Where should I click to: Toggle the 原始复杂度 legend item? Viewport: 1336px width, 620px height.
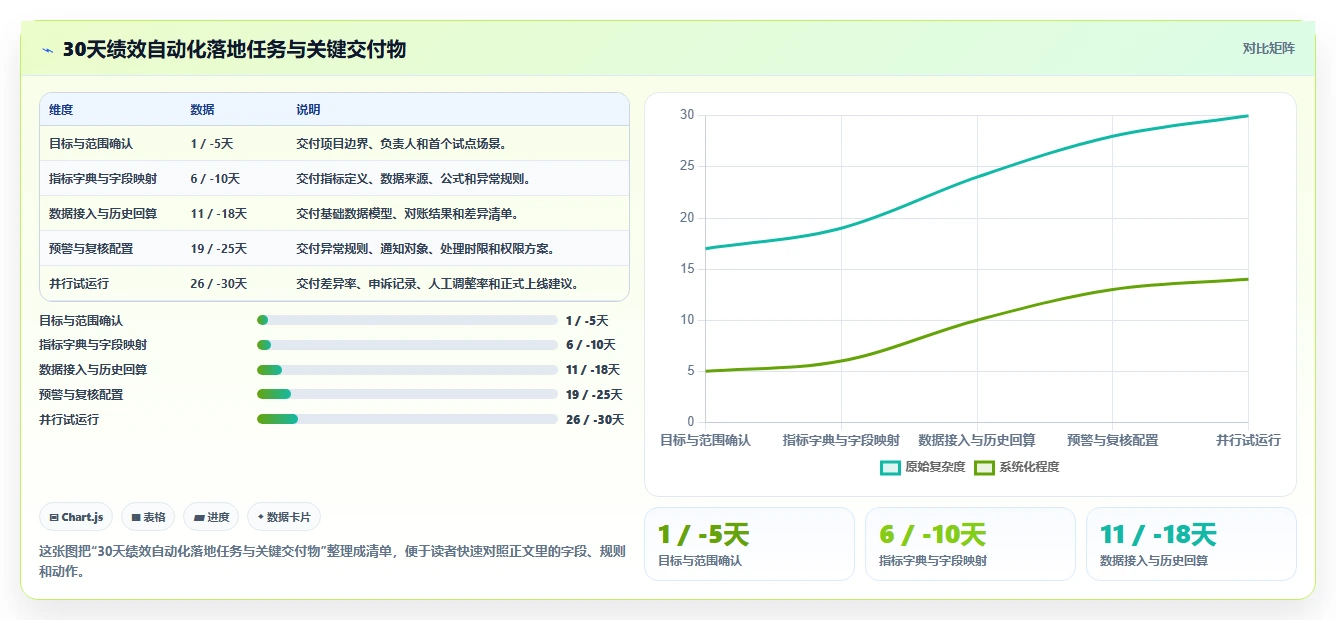pyautogui.click(x=922, y=467)
